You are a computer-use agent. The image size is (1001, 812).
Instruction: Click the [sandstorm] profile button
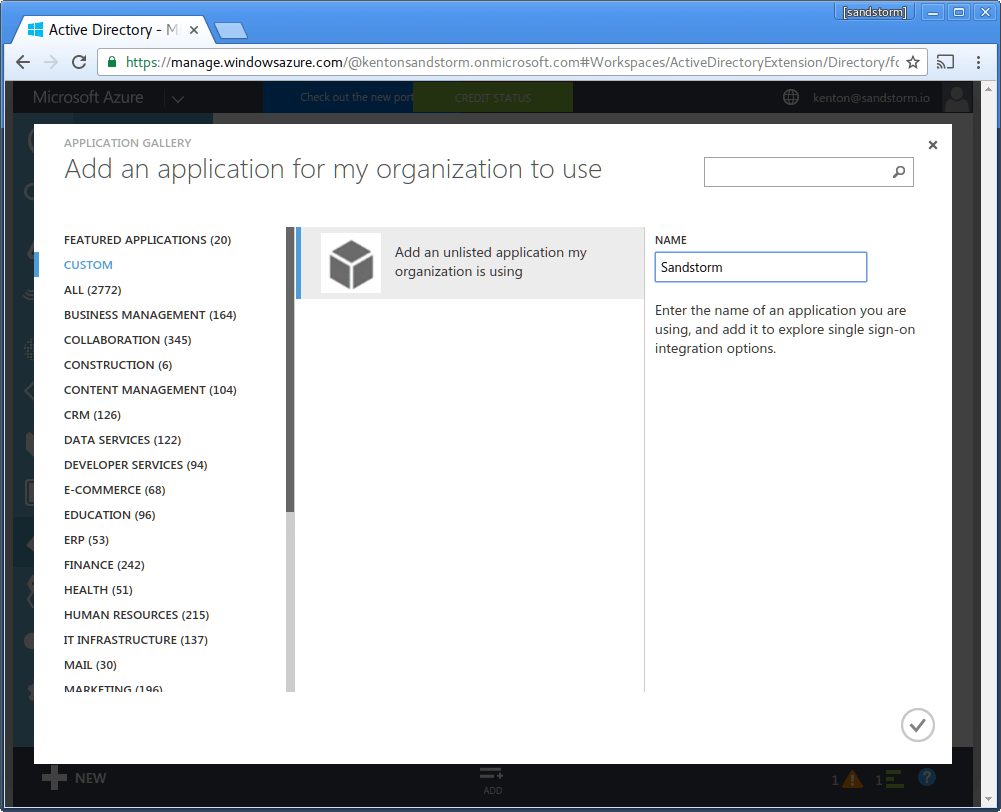875,12
